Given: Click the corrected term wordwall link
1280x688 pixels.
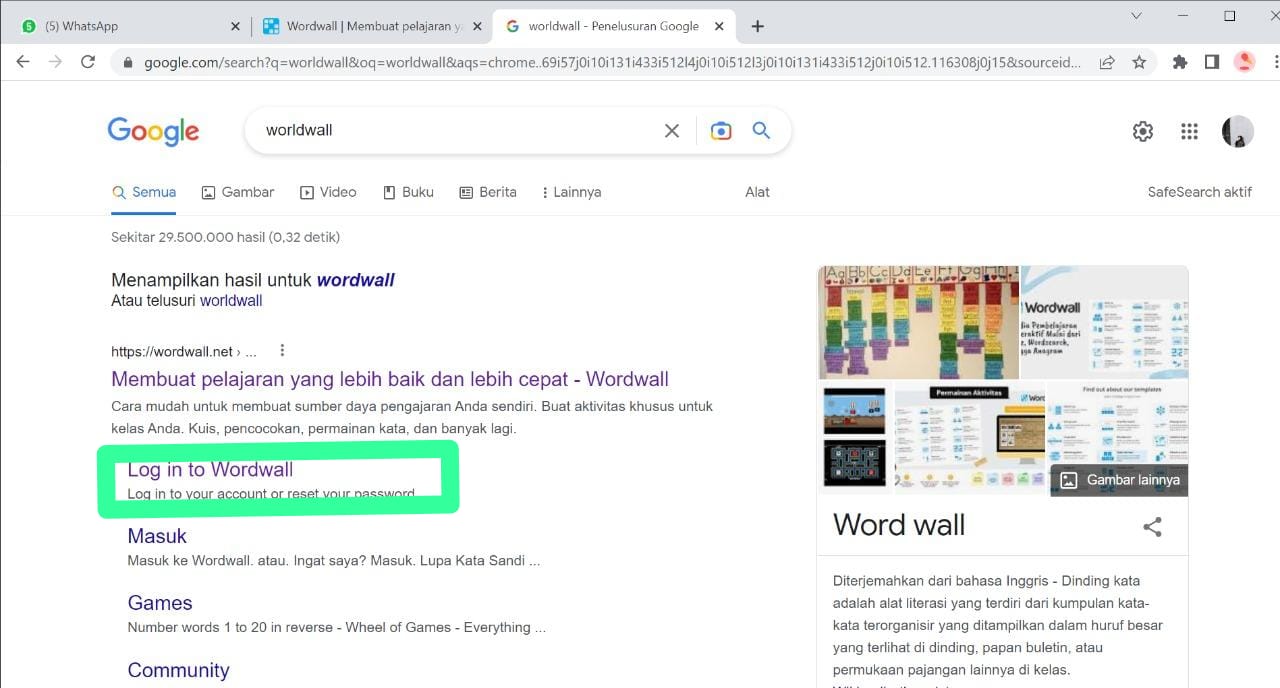Looking at the screenshot, I should pyautogui.click(x=355, y=280).
